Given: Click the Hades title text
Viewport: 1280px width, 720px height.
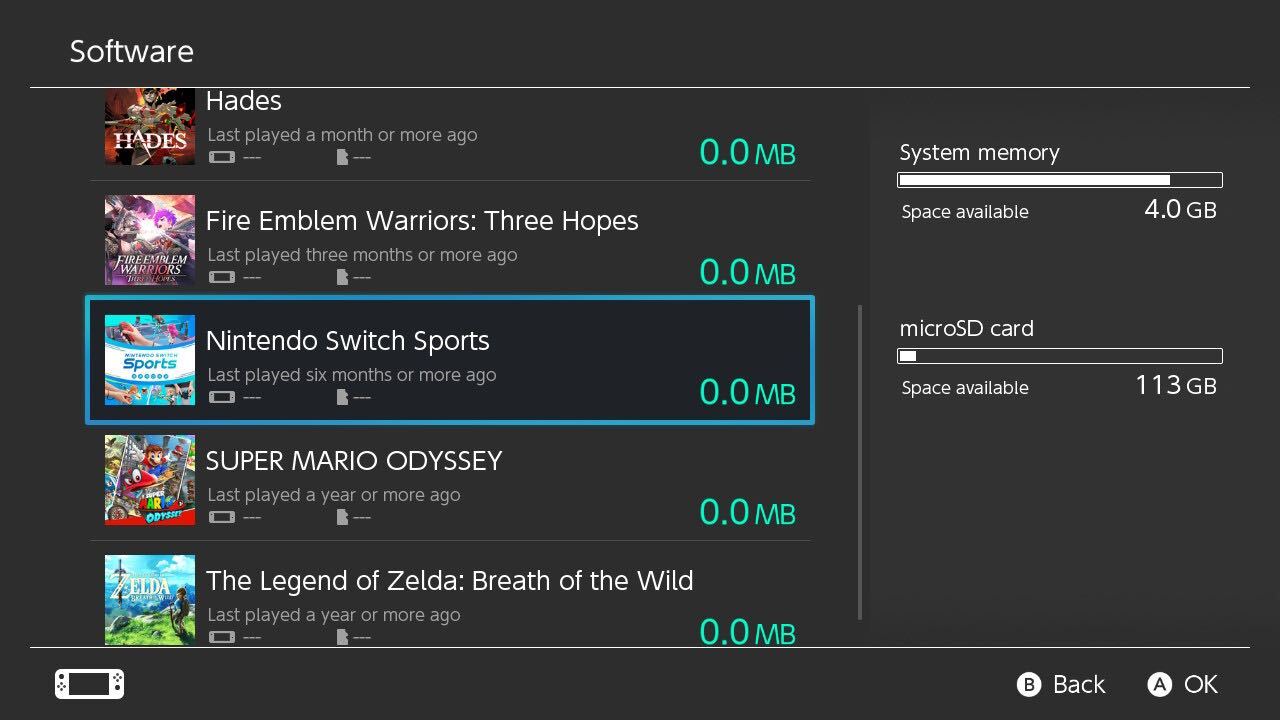Looking at the screenshot, I should (243, 101).
